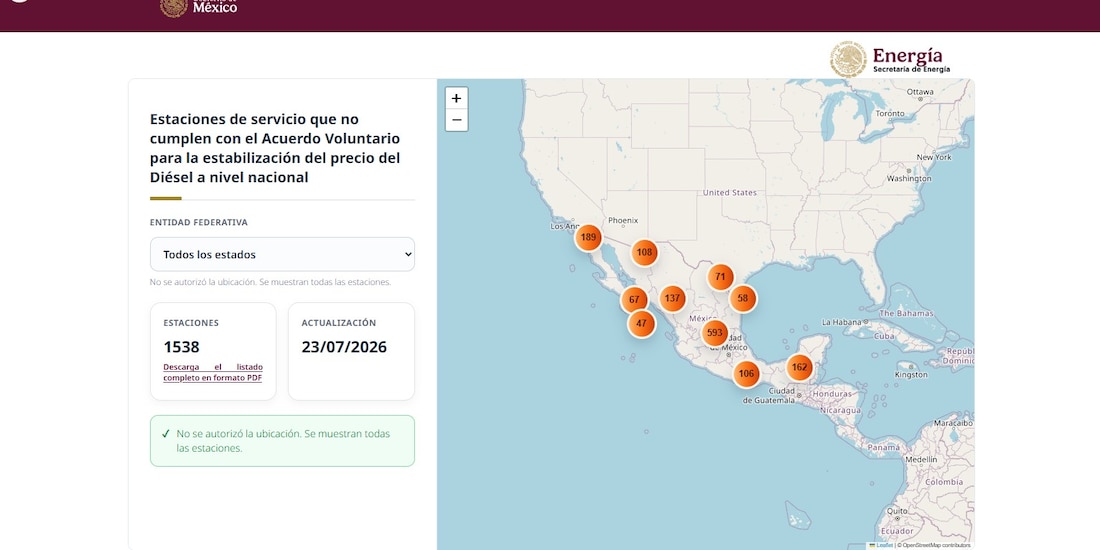The height and width of the screenshot is (550, 1100).
Task: Click the United States map label
Action: pos(730,192)
